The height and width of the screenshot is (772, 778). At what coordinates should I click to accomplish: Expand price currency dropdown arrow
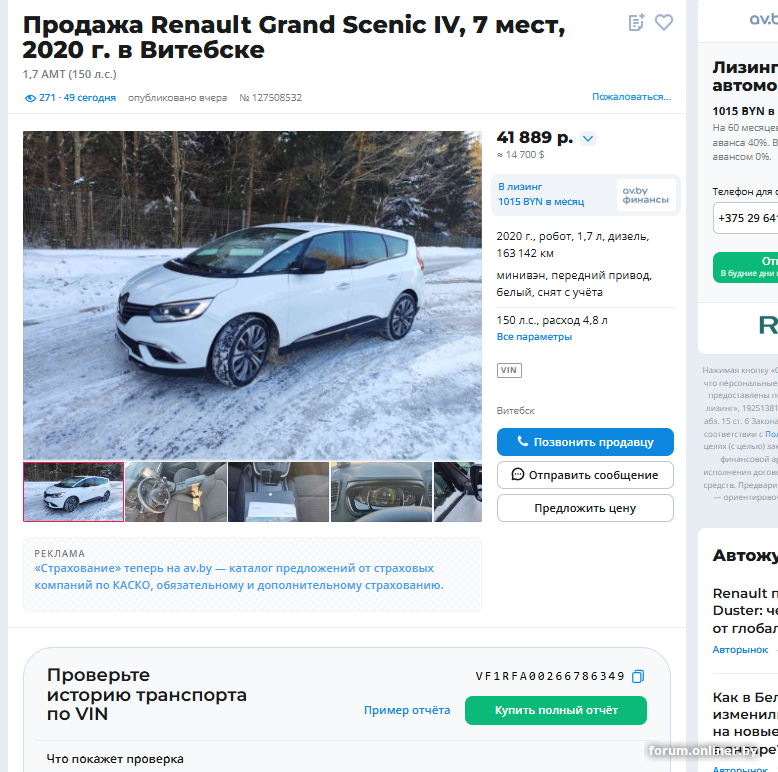(588, 138)
